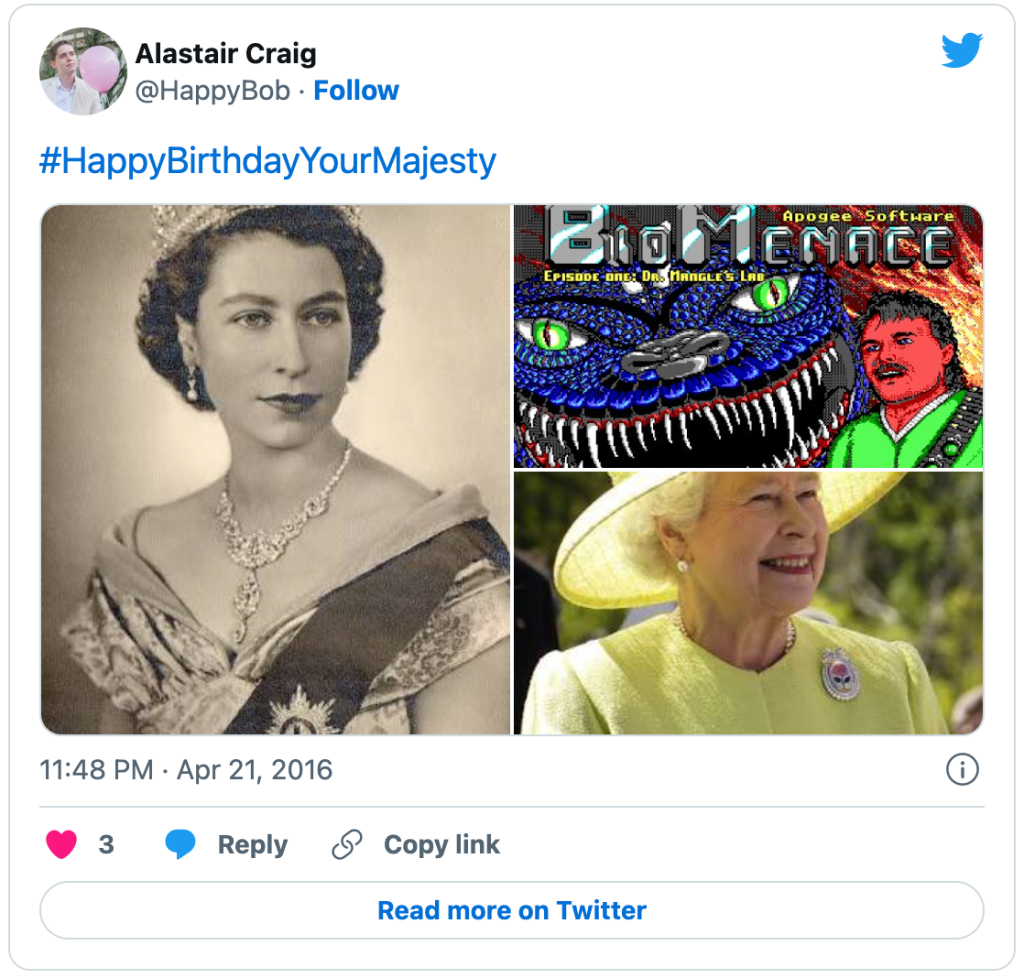Click the 11:48 PM time text

coord(96,770)
